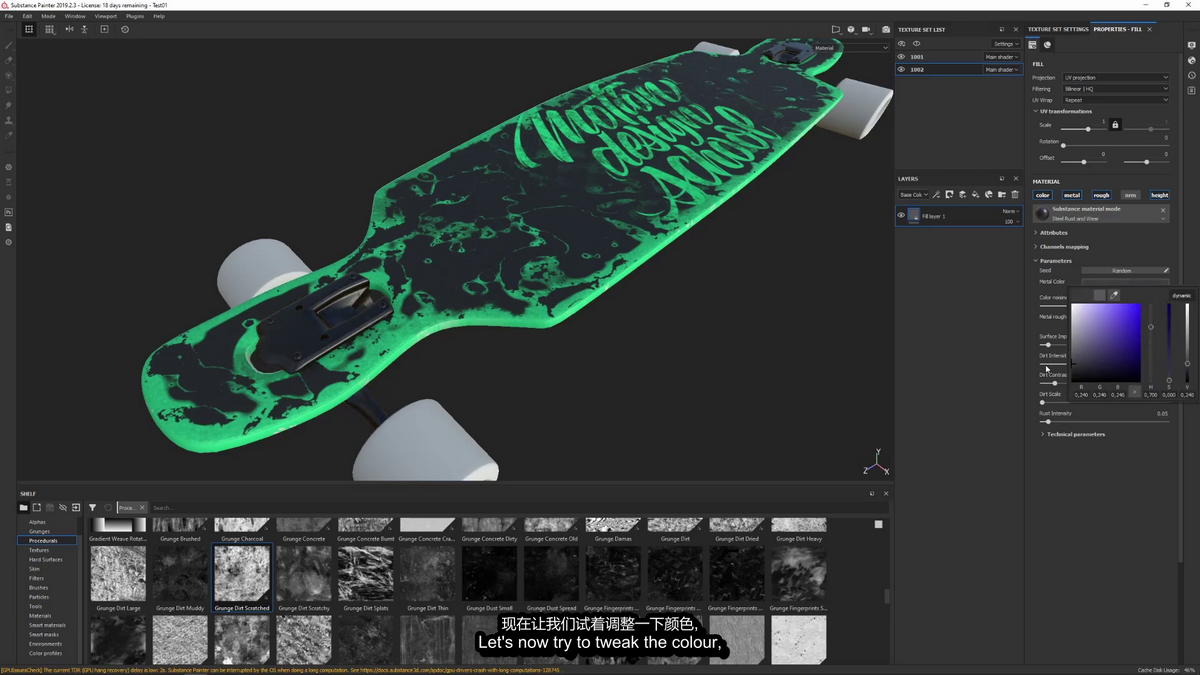Hide texture set 1001
1200x675 pixels.
click(x=901, y=57)
